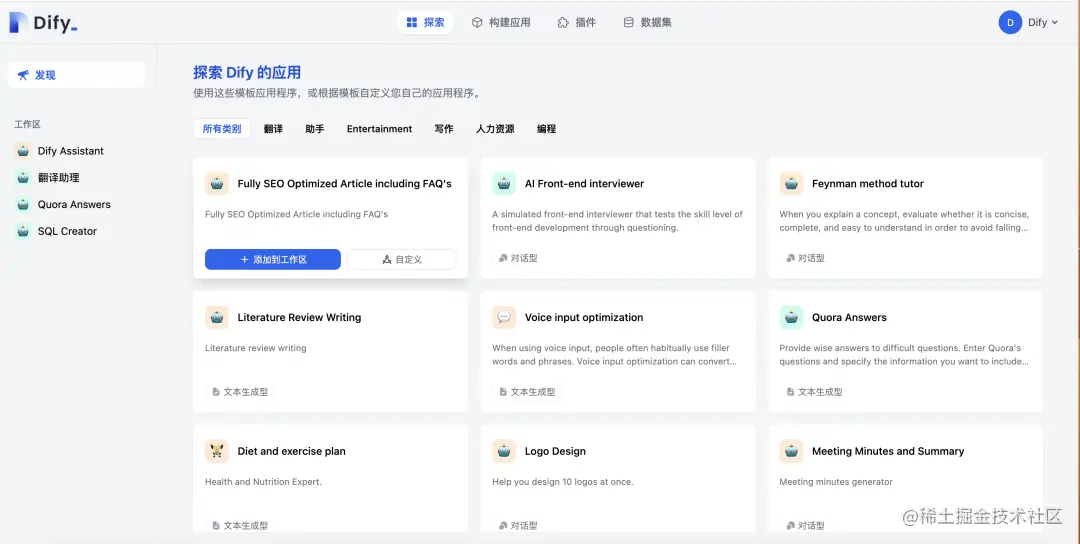Click the 自定义 button on the SEO card
Viewport: 1080px width, 544px height.
click(x=402, y=260)
